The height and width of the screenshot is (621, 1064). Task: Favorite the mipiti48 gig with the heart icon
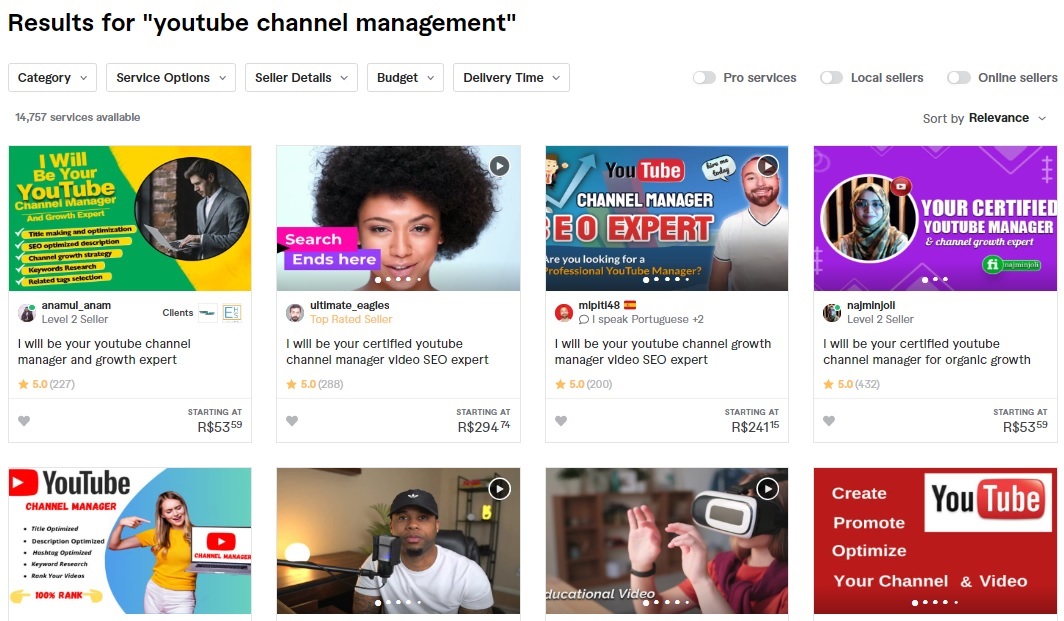click(560, 421)
